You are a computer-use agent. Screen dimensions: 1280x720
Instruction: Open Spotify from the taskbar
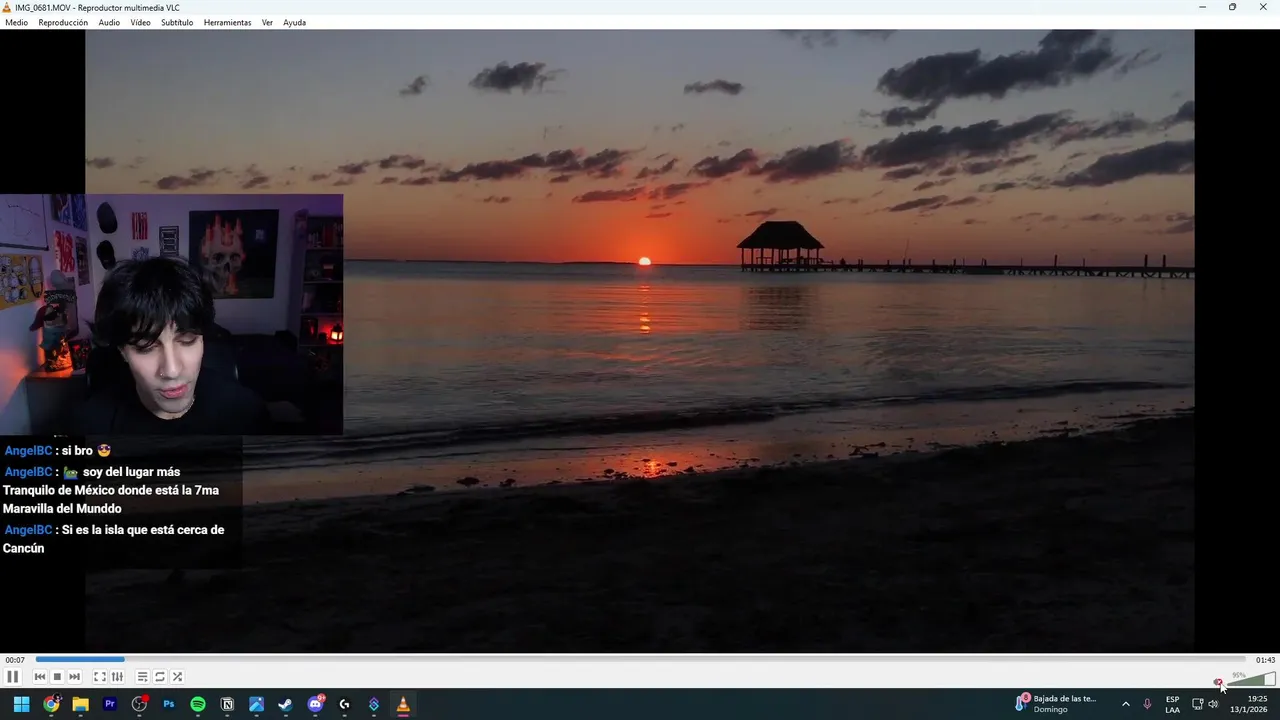(x=198, y=704)
